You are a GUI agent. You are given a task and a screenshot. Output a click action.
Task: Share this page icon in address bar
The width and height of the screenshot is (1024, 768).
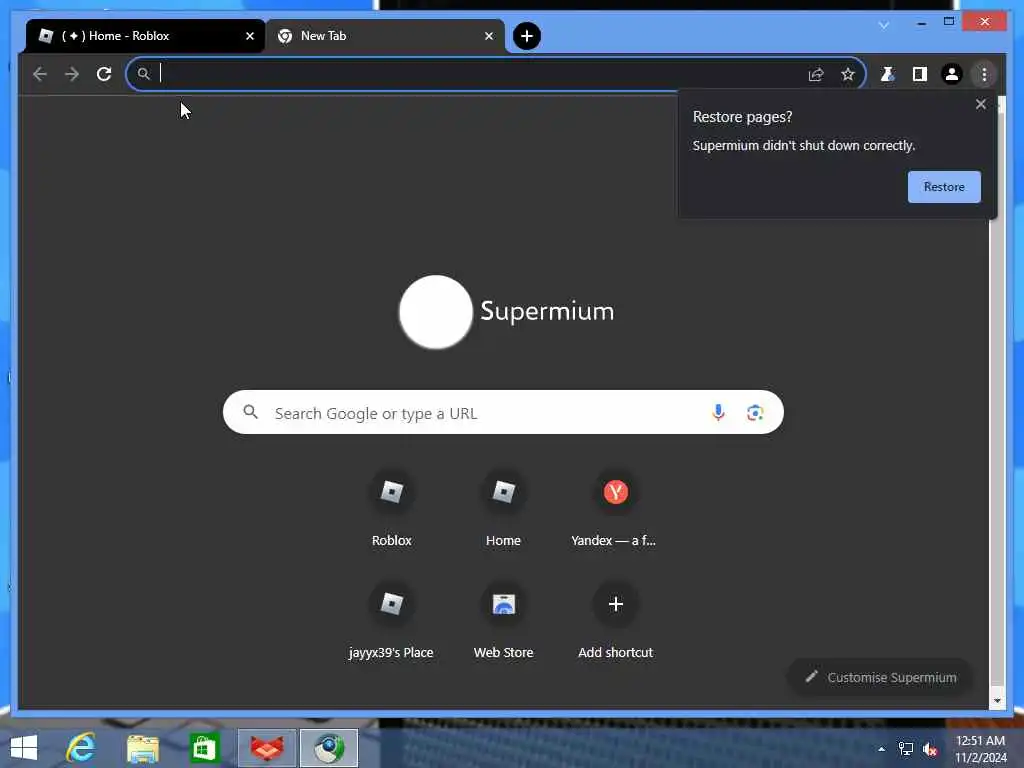click(x=816, y=74)
